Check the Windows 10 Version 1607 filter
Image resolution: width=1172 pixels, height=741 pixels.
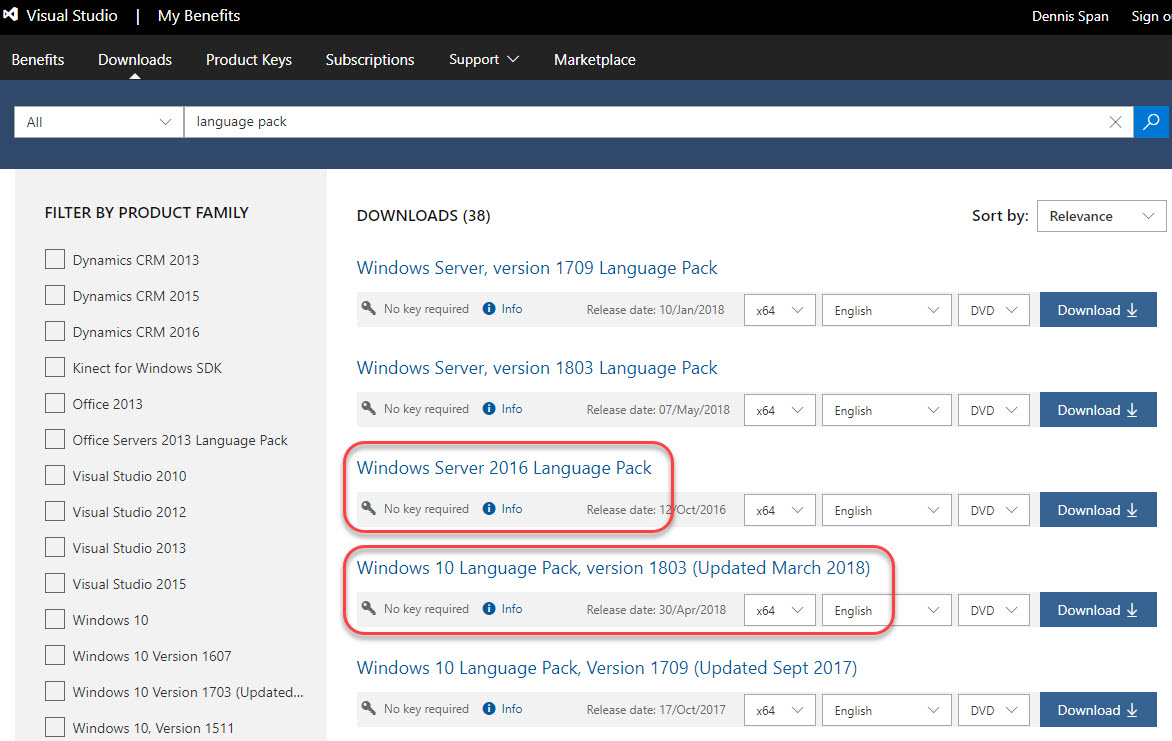pos(55,655)
